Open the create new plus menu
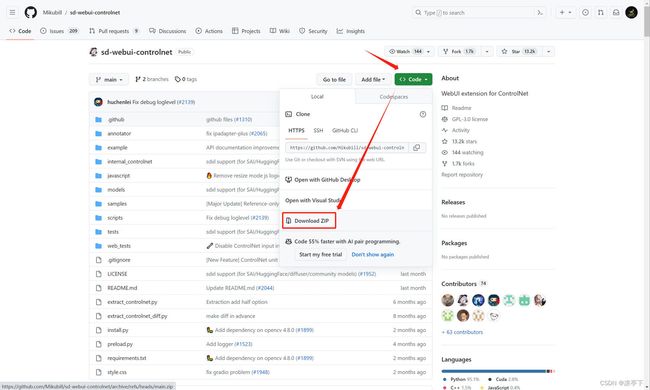 coord(565,12)
